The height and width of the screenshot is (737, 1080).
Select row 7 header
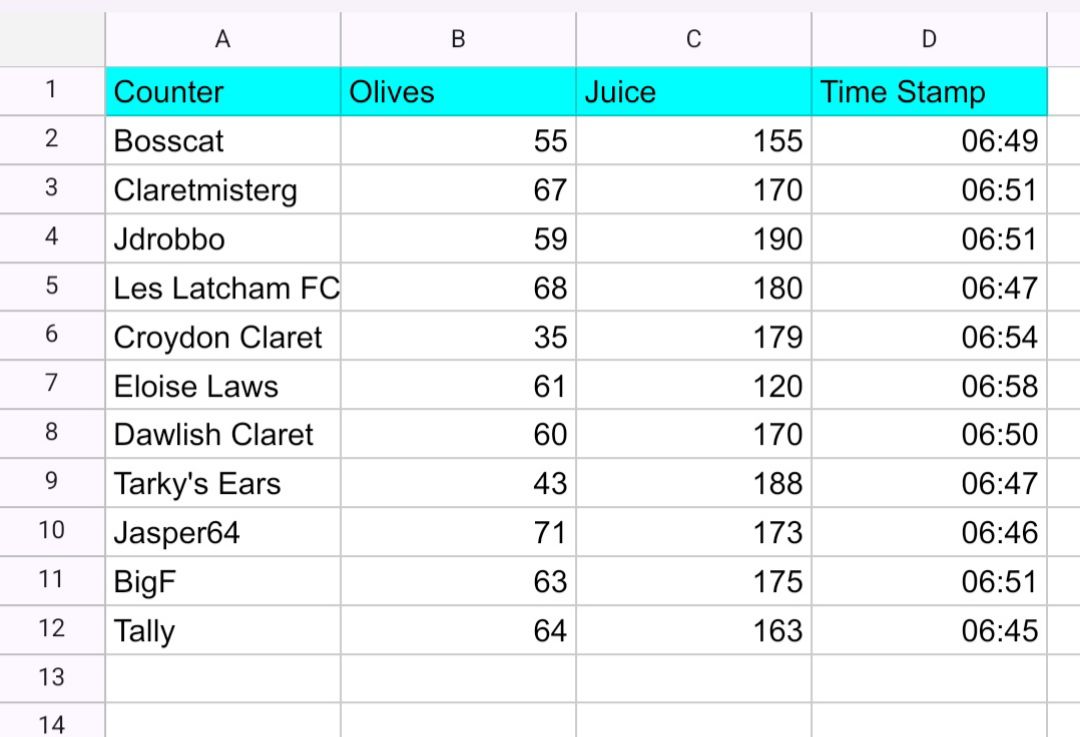(52, 385)
